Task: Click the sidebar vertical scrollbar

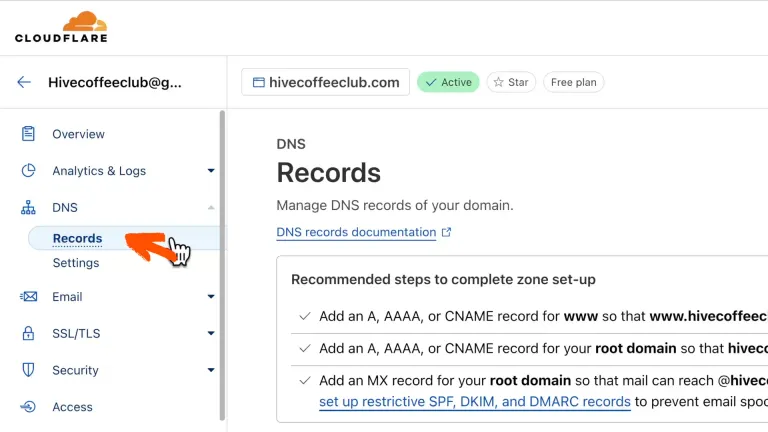Action: 222,260
